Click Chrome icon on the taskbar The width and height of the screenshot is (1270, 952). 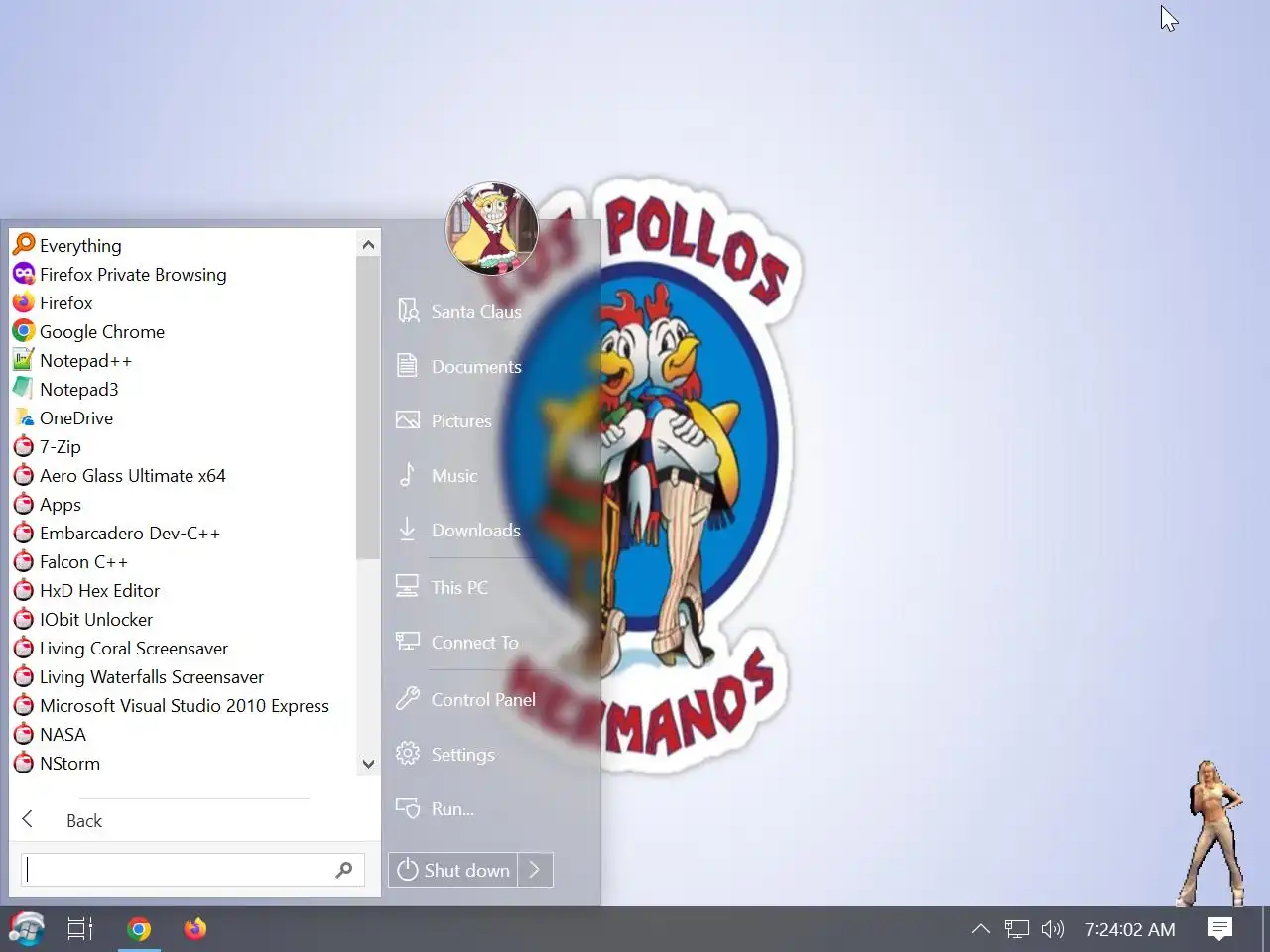[139, 929]
